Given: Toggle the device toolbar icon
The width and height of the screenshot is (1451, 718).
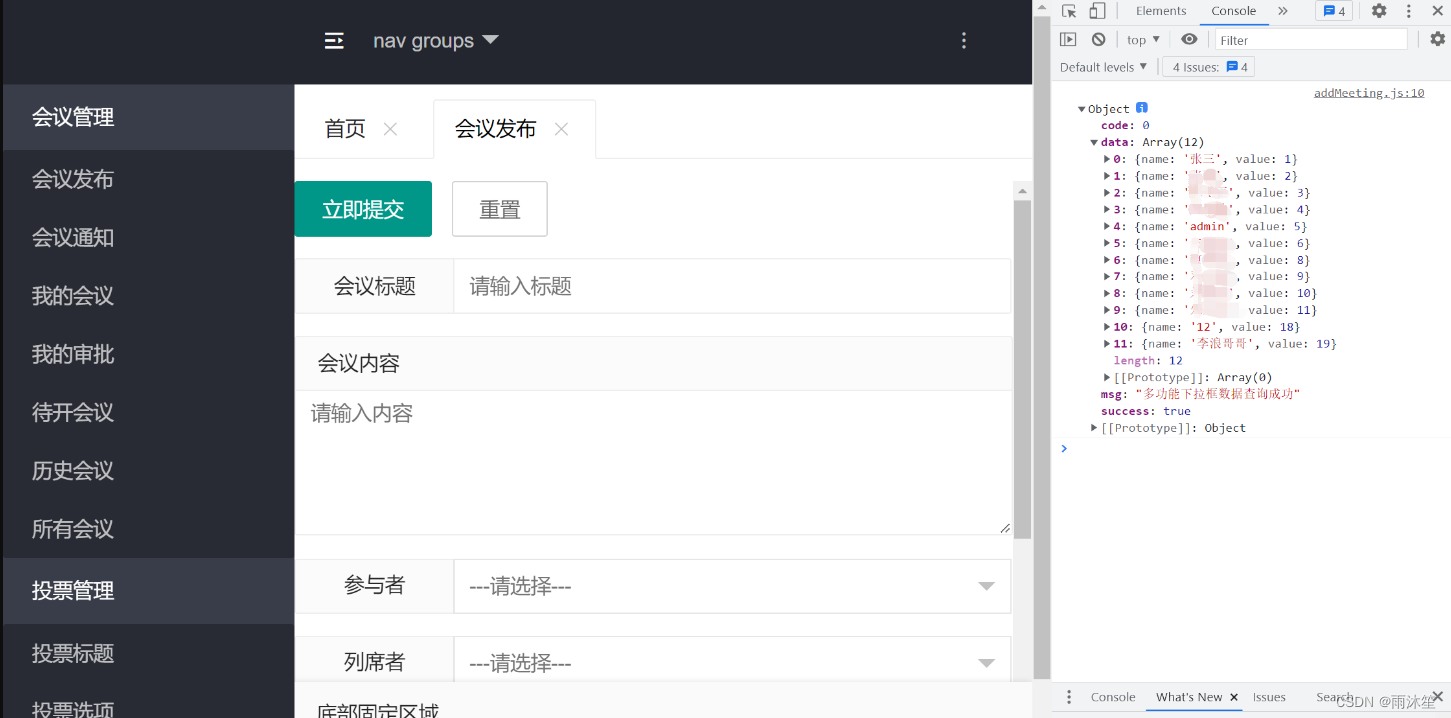Looking at the screenshot, I should [1097, 11].
